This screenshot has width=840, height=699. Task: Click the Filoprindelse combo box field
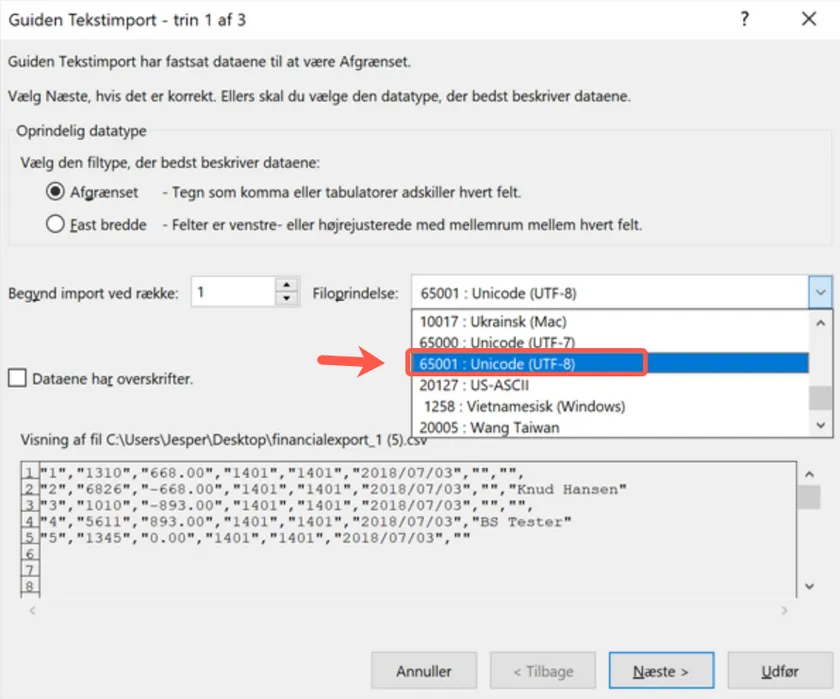(609, 293)
